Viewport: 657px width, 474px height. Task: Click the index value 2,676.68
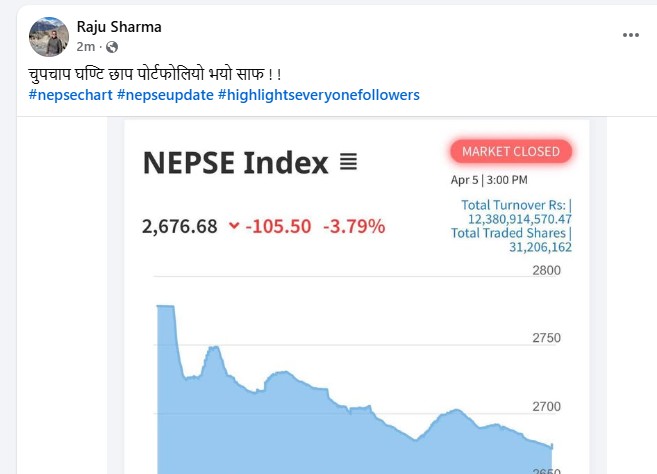click(180, 226)
